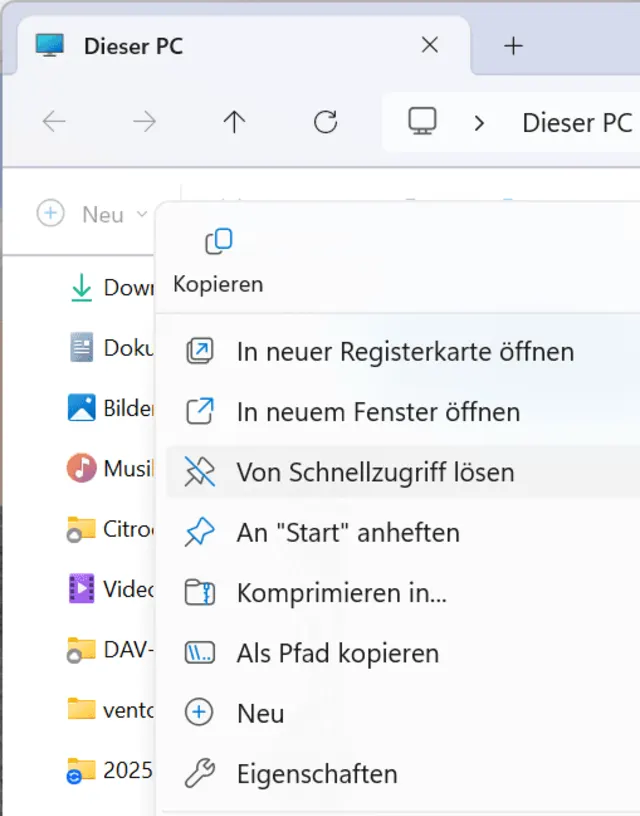Image resolution: width=640 pixels, height=816 pixels.
Task: Click the forward arrow navigation icon
Action: pos(145,122)
